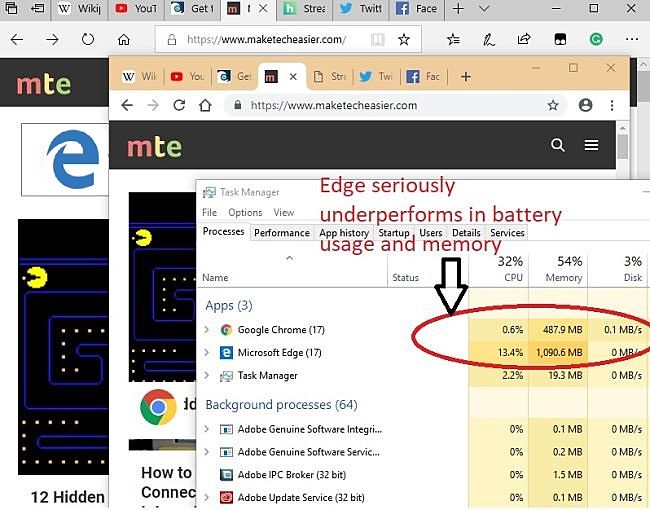Open Edge settings and more menu
The width and height of the screenshot is (650, 510).
point(632,39)
